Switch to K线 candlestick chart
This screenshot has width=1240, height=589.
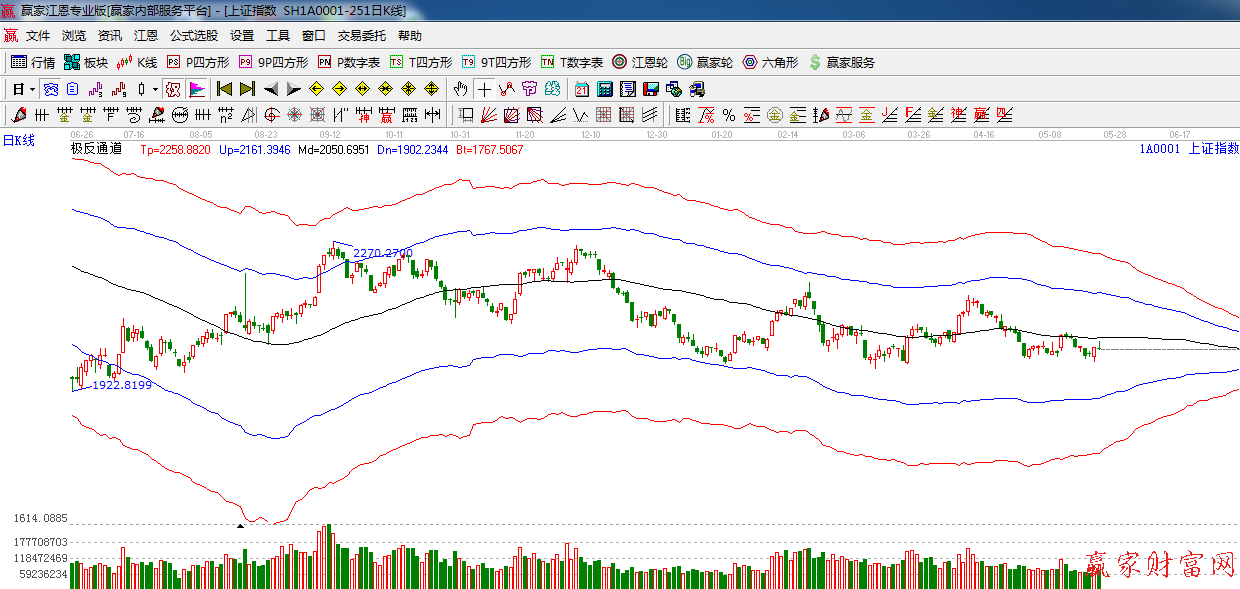pyautogui.click(x=137, y=62)
